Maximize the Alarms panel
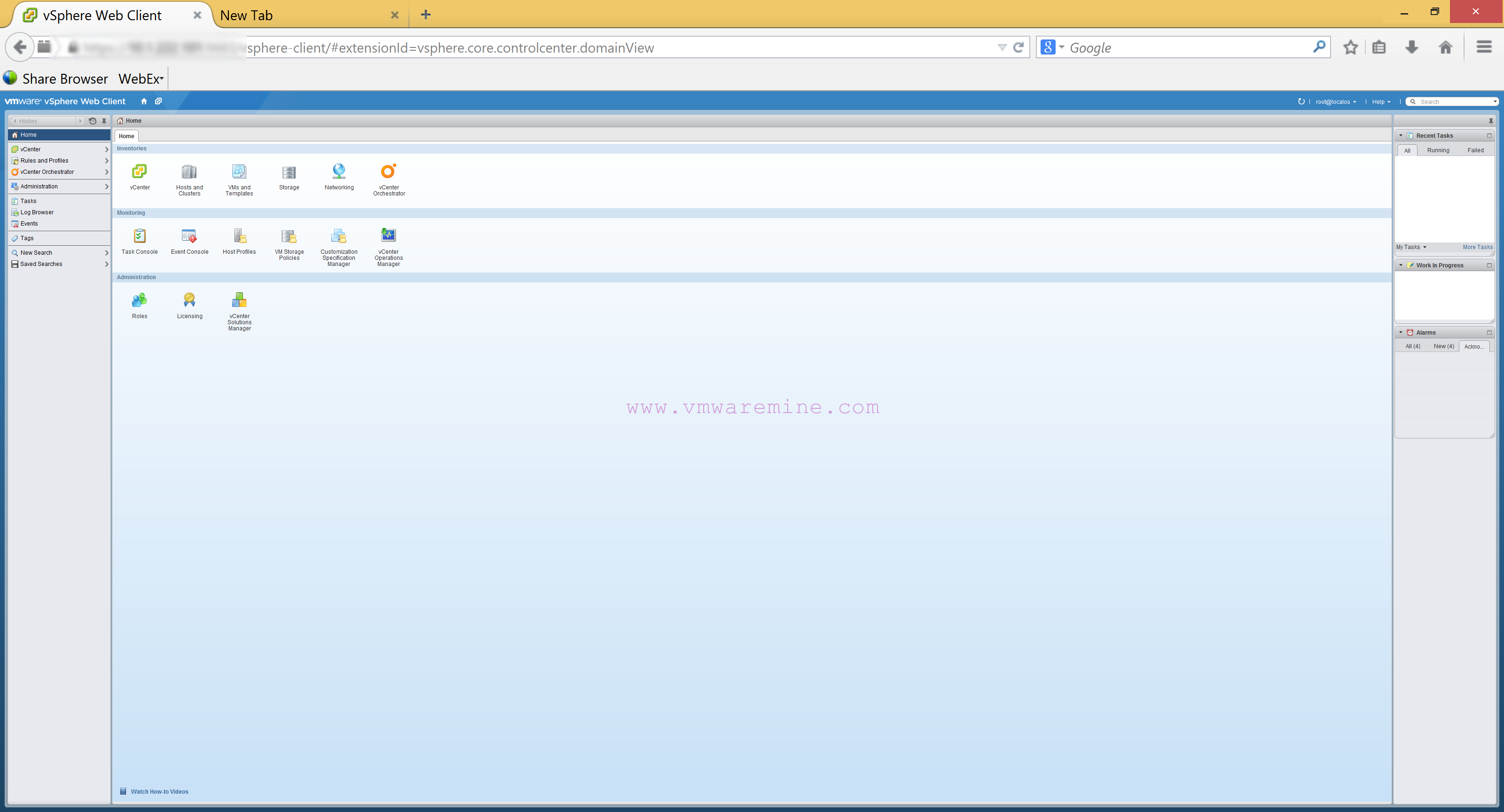1504x812 pixels. 1489,332
